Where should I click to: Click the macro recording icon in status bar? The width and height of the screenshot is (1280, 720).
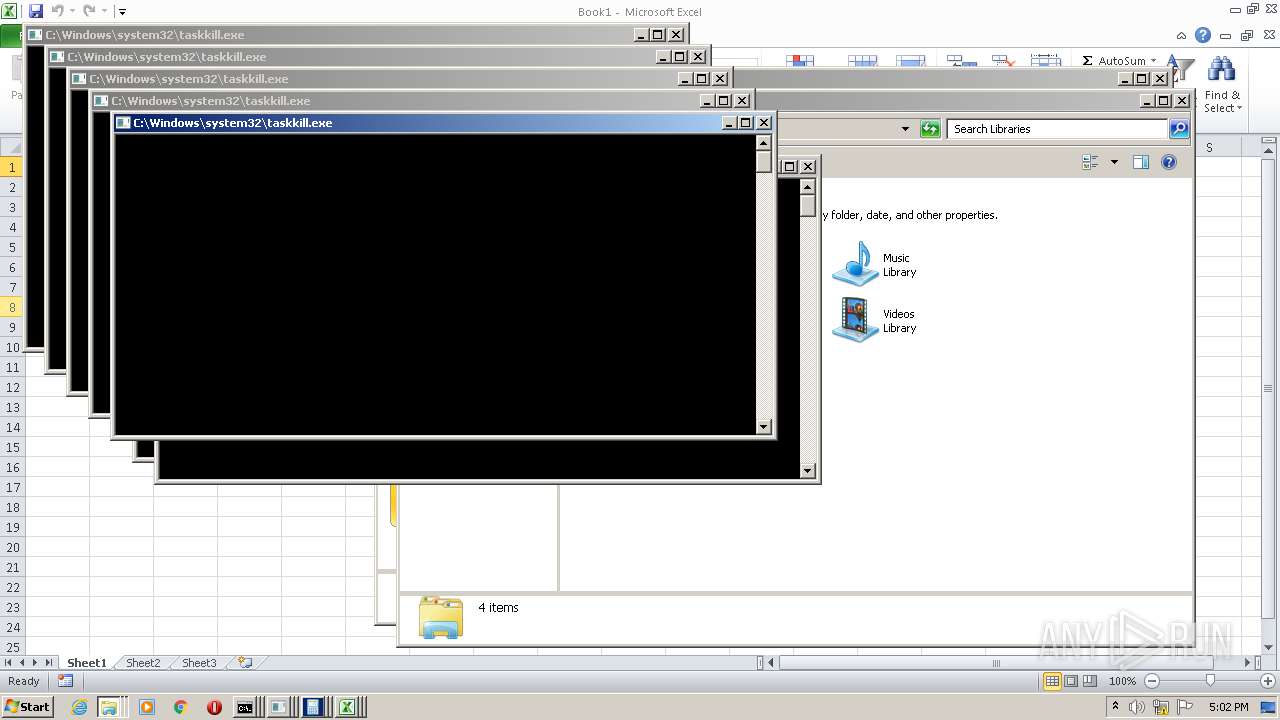tap(65, 681)
